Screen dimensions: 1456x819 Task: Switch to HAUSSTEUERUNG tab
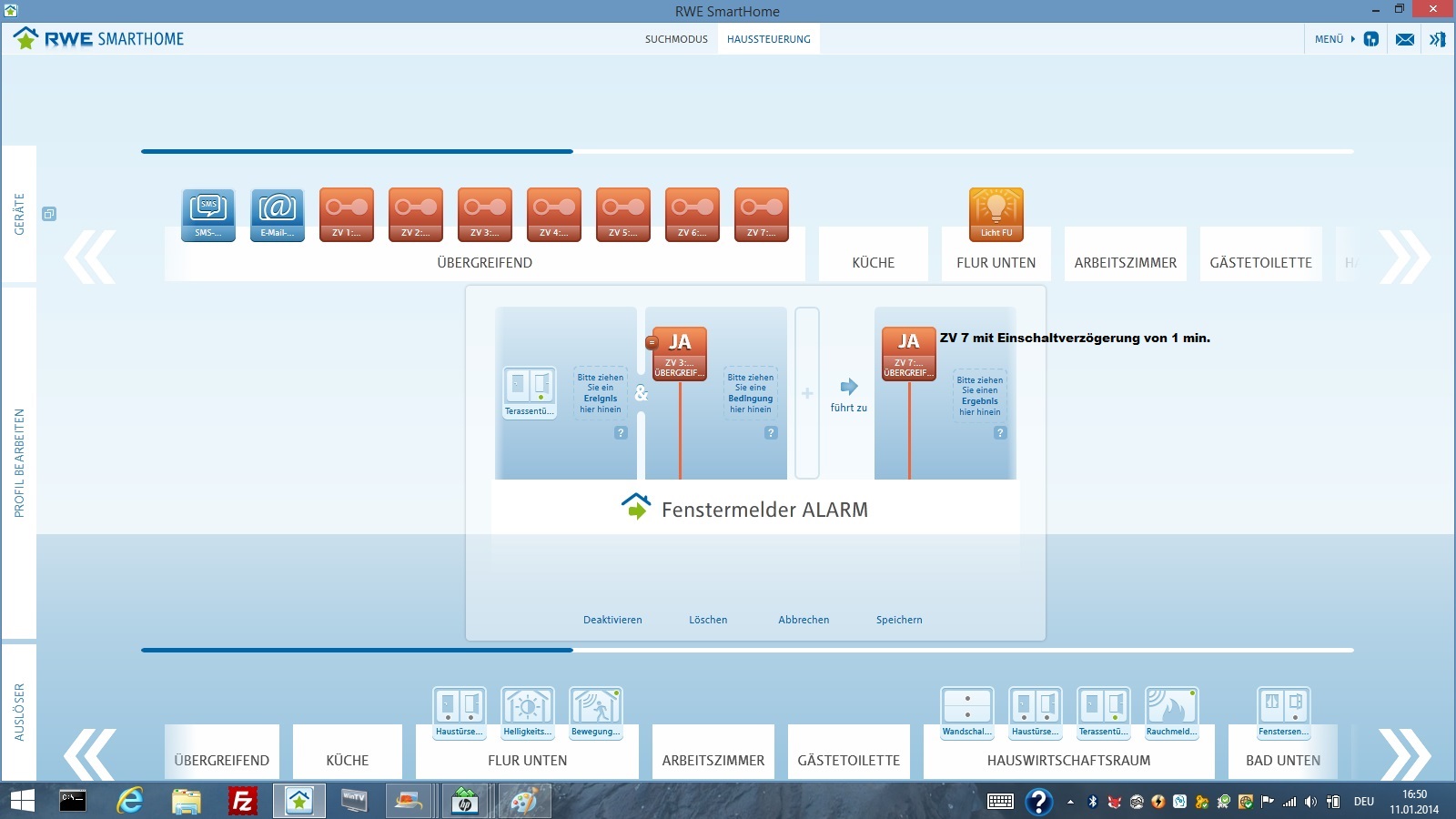point(769,39)
